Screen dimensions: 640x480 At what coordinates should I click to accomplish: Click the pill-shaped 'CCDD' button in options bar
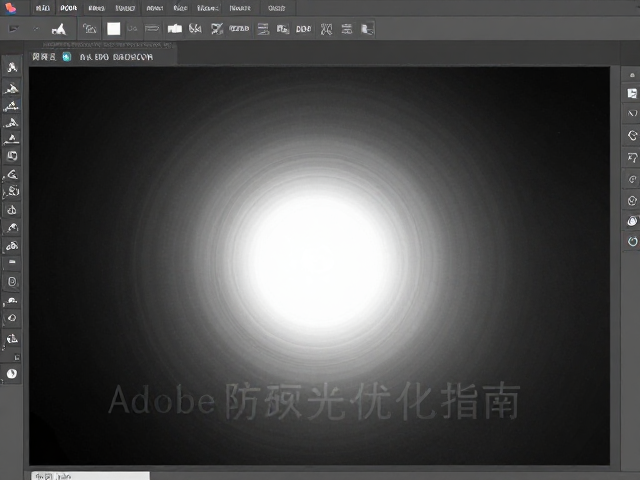click(239, 29)
